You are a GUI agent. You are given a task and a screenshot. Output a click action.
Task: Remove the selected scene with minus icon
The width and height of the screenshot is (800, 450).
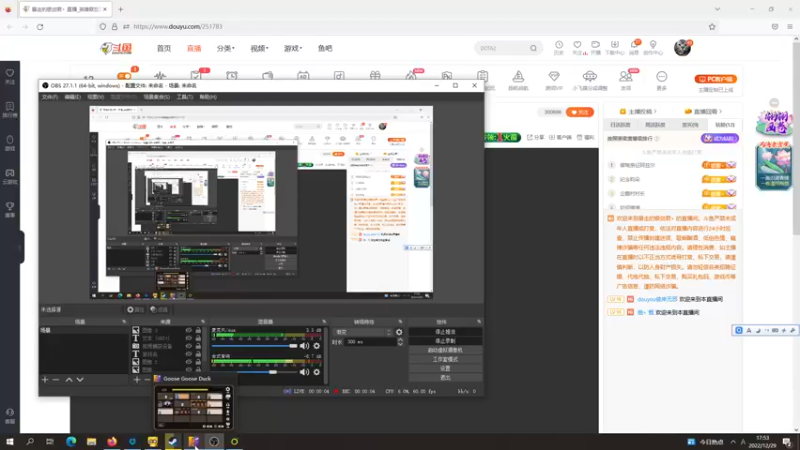click(56, 380)
